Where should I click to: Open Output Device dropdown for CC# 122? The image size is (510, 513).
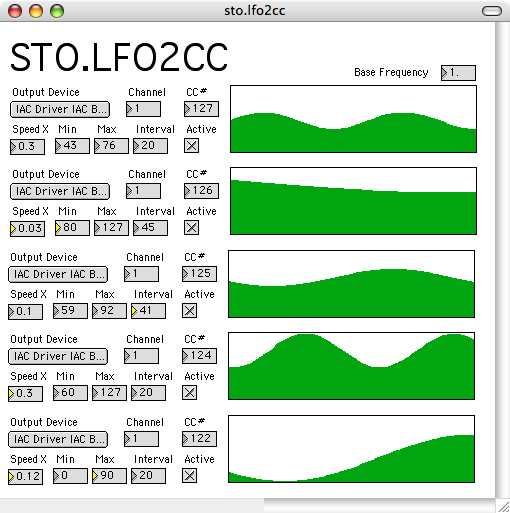[58, 439]
